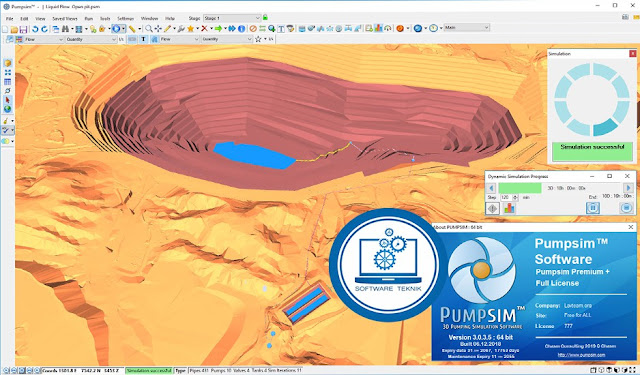The height and width of the screenshot is (375, 640).
Task: Step simulation backward with left arrow
Action: coord(491,188)
